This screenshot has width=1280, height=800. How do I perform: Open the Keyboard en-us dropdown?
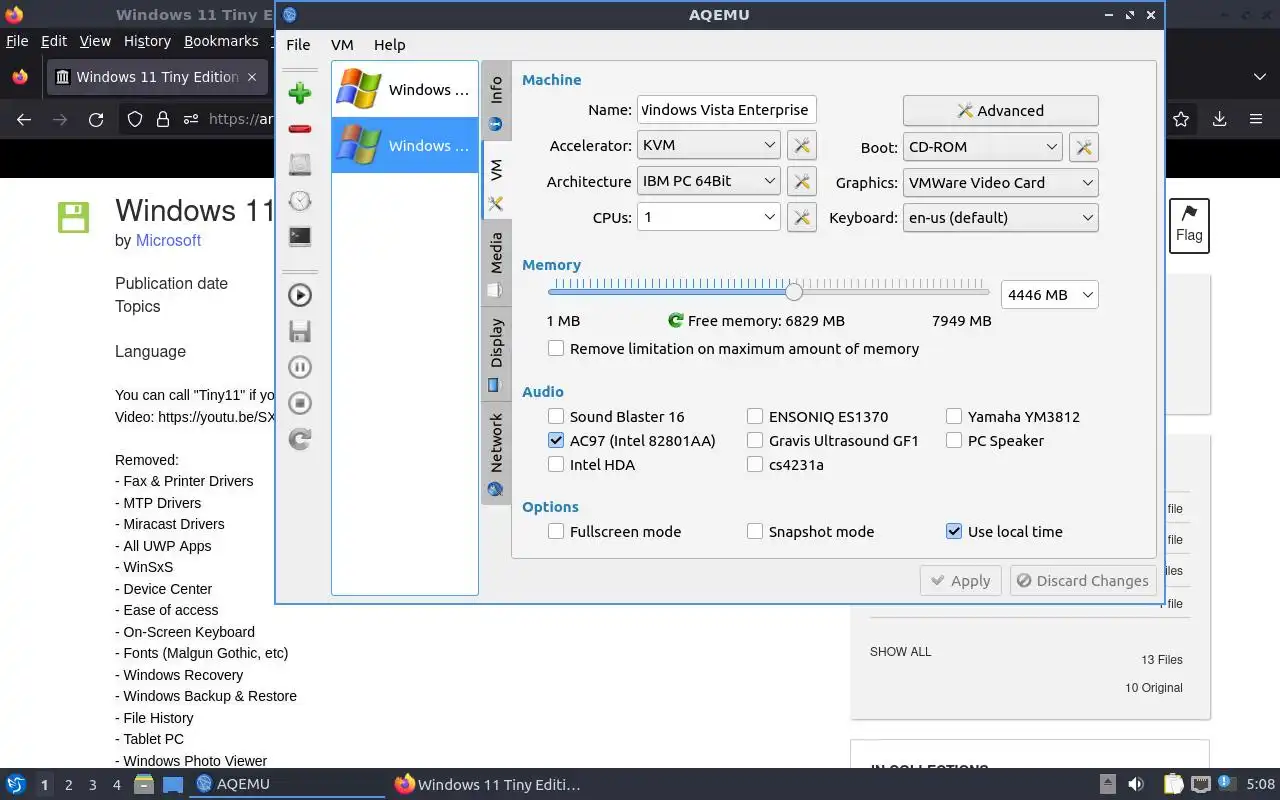pos(1000,218)
